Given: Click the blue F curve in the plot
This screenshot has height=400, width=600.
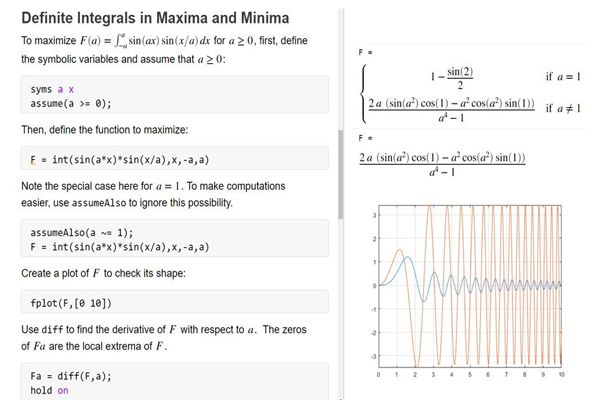Looking at the screenshot, I should [x=408, y=258].
